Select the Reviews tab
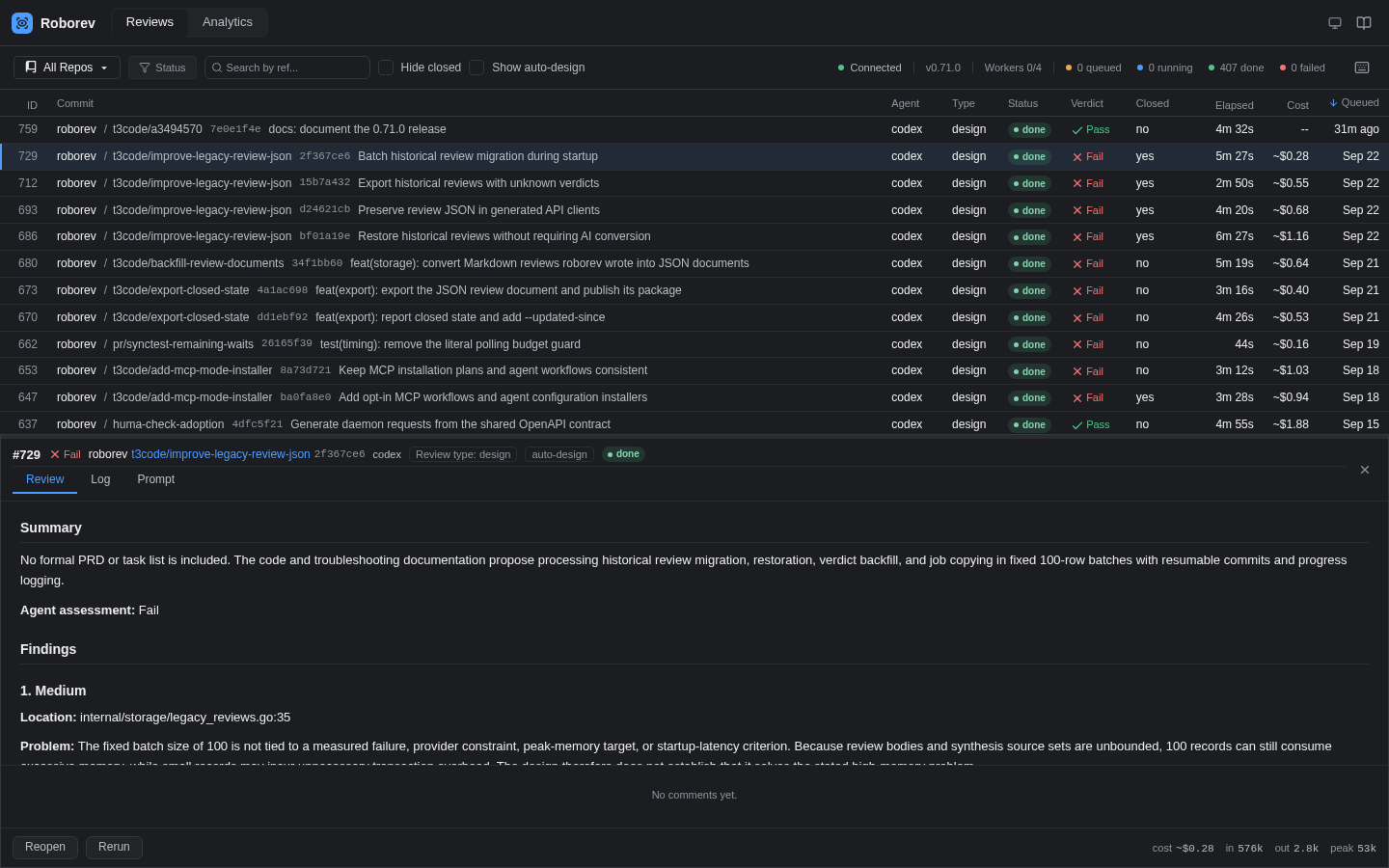The width and height of the screenshot is (1389, 868). point(150,22)
